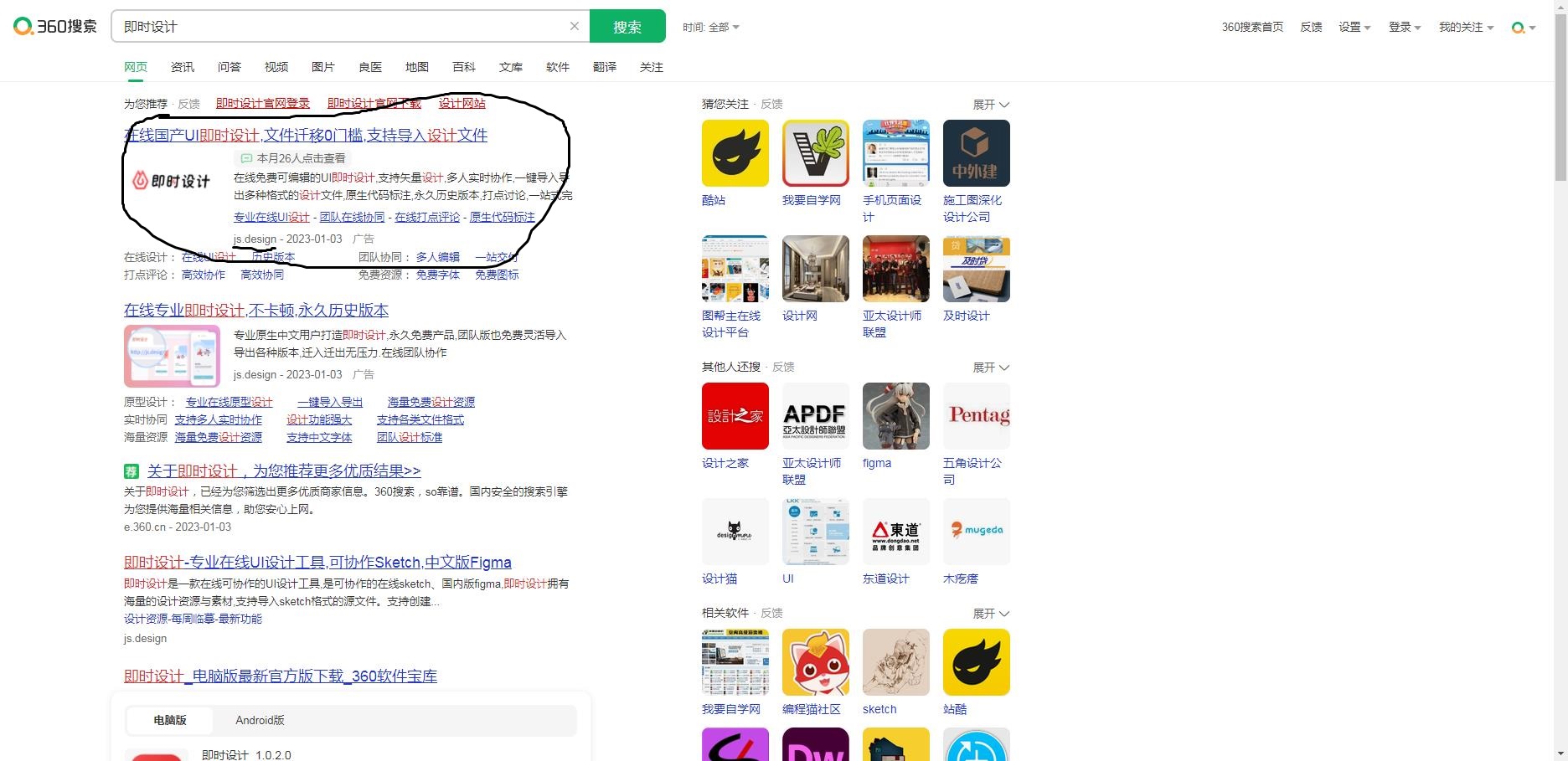Click the 团队设计标准 sublink

point(410,437)
